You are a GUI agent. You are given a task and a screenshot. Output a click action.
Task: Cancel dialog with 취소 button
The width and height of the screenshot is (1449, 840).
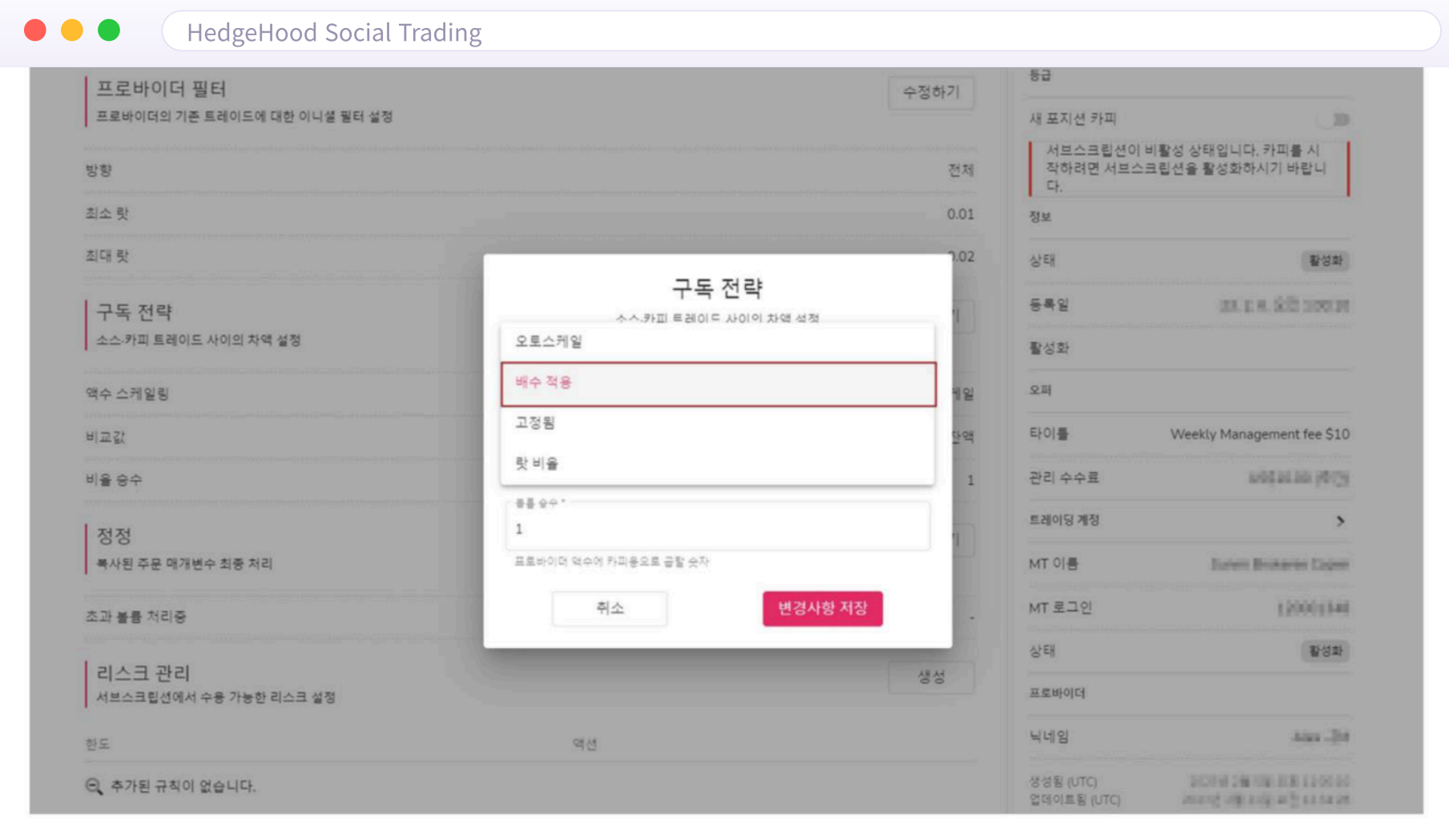(x=610, y=609)
